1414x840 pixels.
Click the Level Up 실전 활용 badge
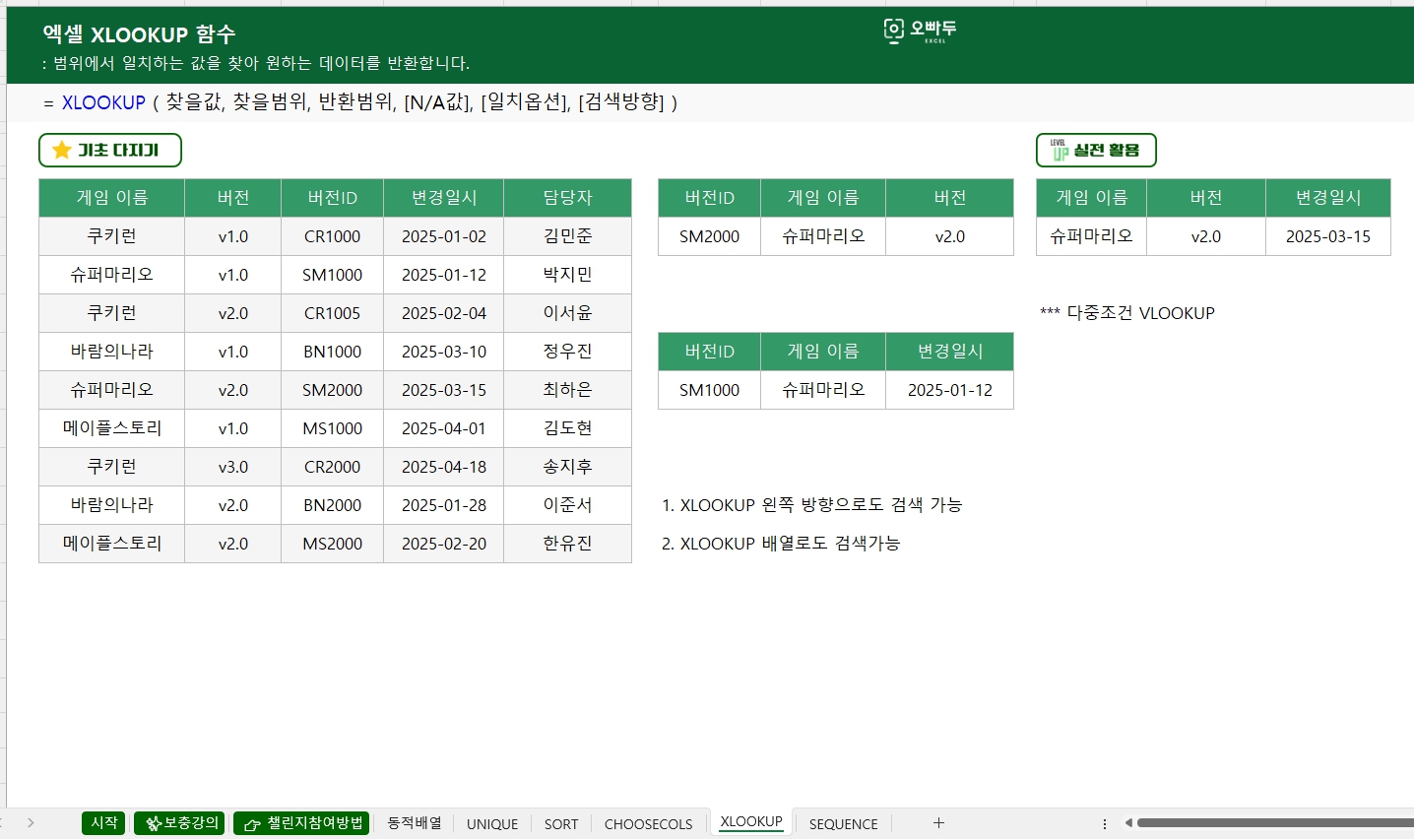click(1096, 150)
